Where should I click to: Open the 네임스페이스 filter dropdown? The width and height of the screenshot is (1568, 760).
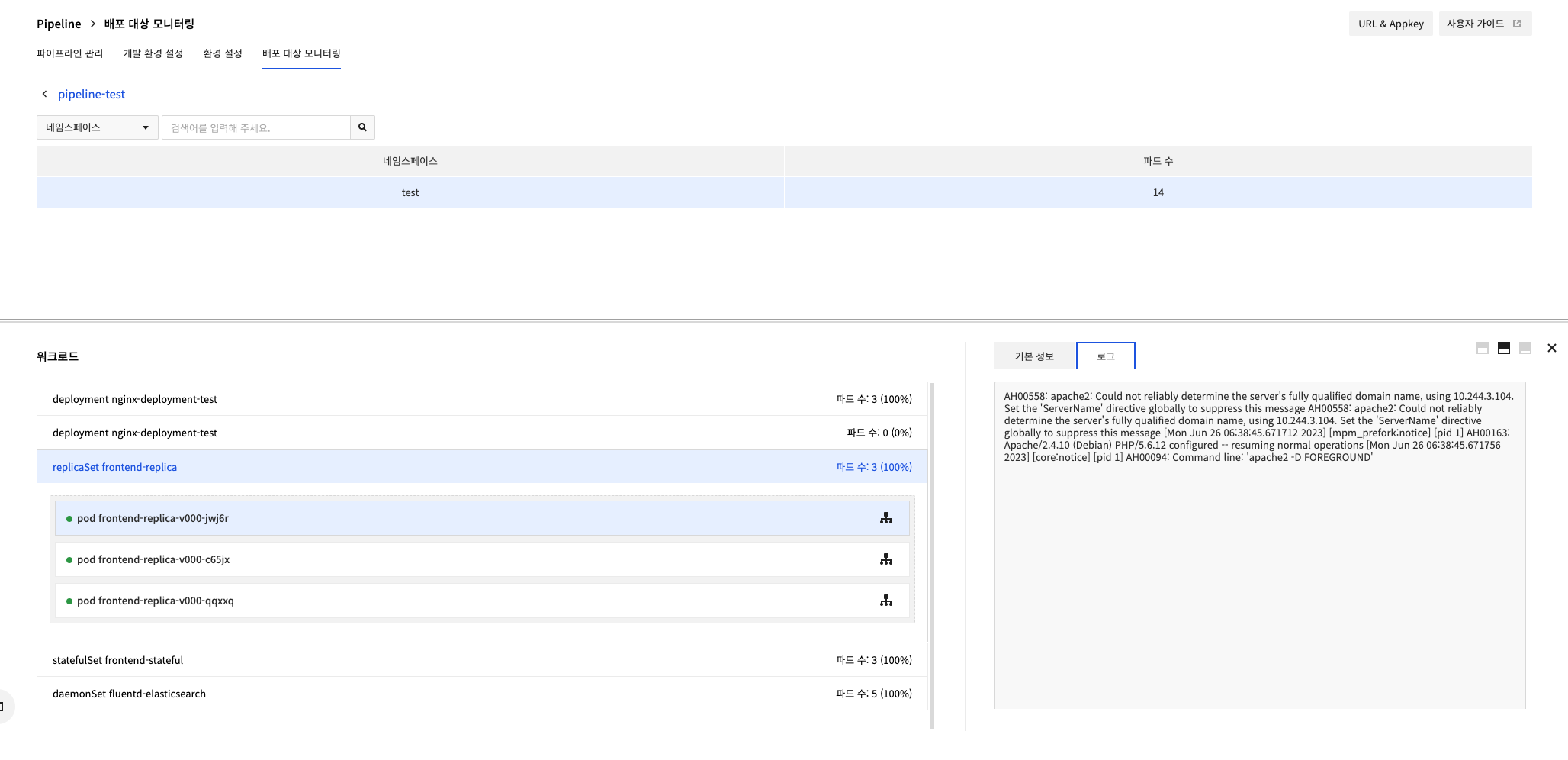[97, 127]
